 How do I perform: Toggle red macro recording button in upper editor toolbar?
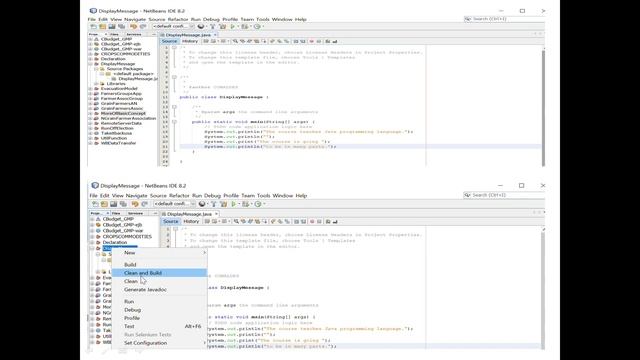[x=312, y=41]
